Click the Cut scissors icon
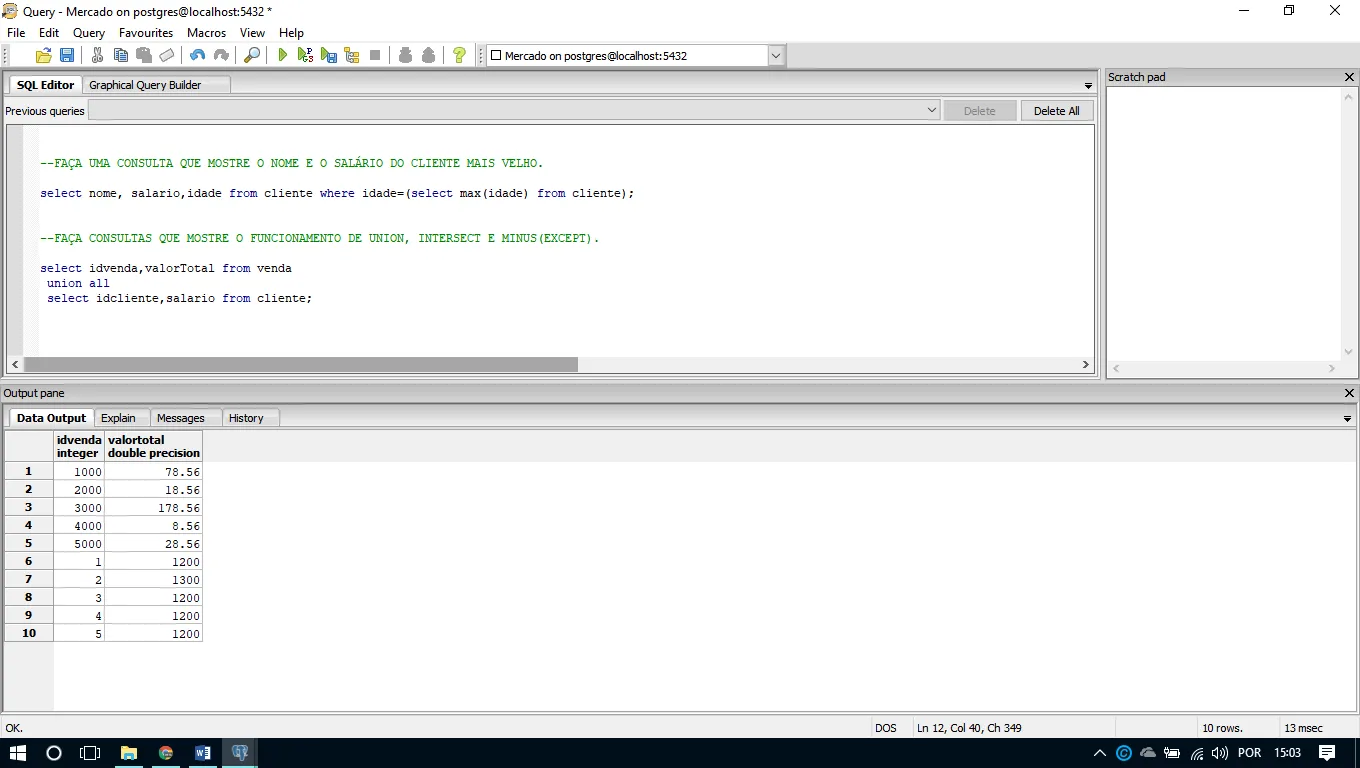1360x768 pixels. pos(97,56)
